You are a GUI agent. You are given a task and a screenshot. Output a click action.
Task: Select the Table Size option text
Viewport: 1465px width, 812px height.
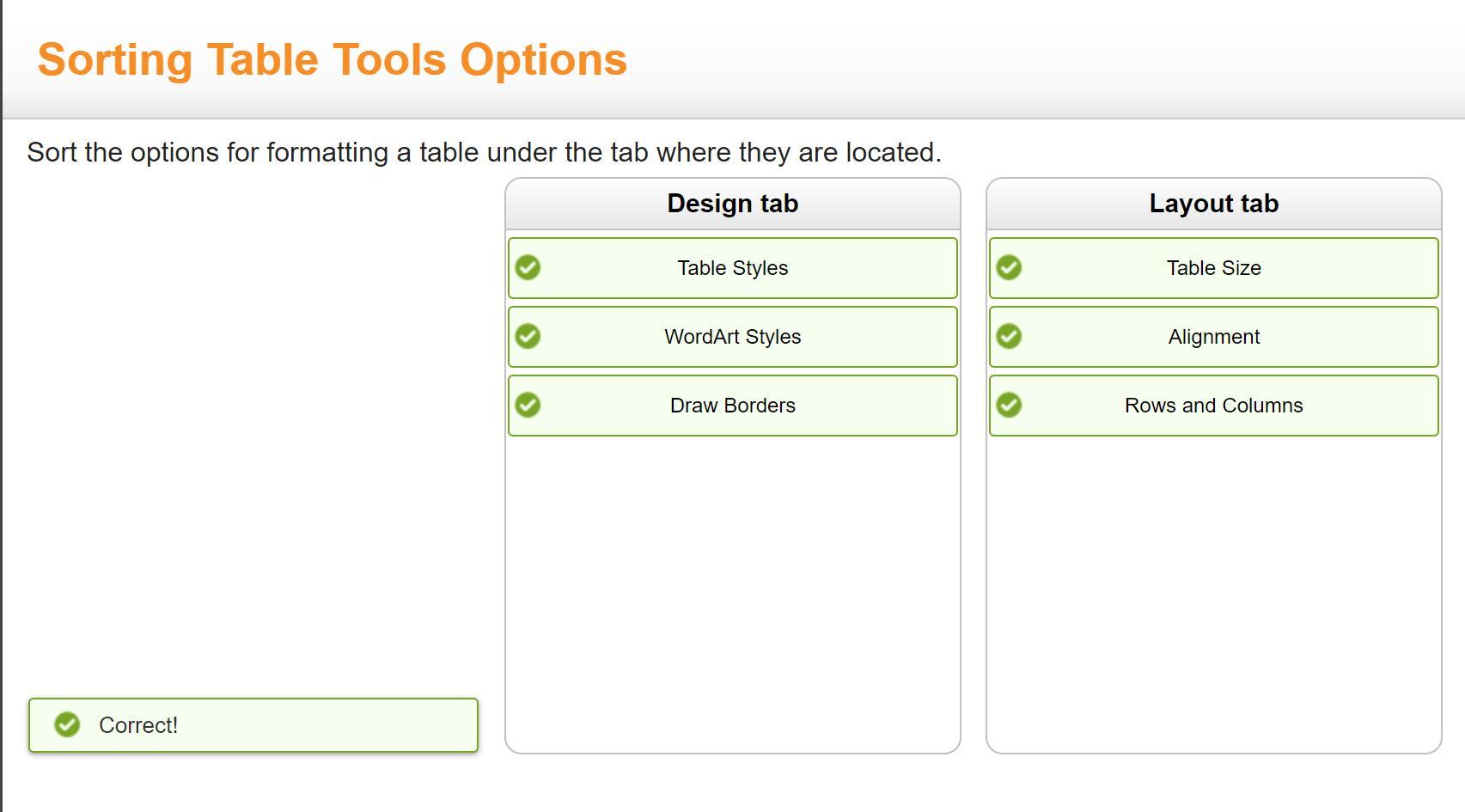point(1213,268)
